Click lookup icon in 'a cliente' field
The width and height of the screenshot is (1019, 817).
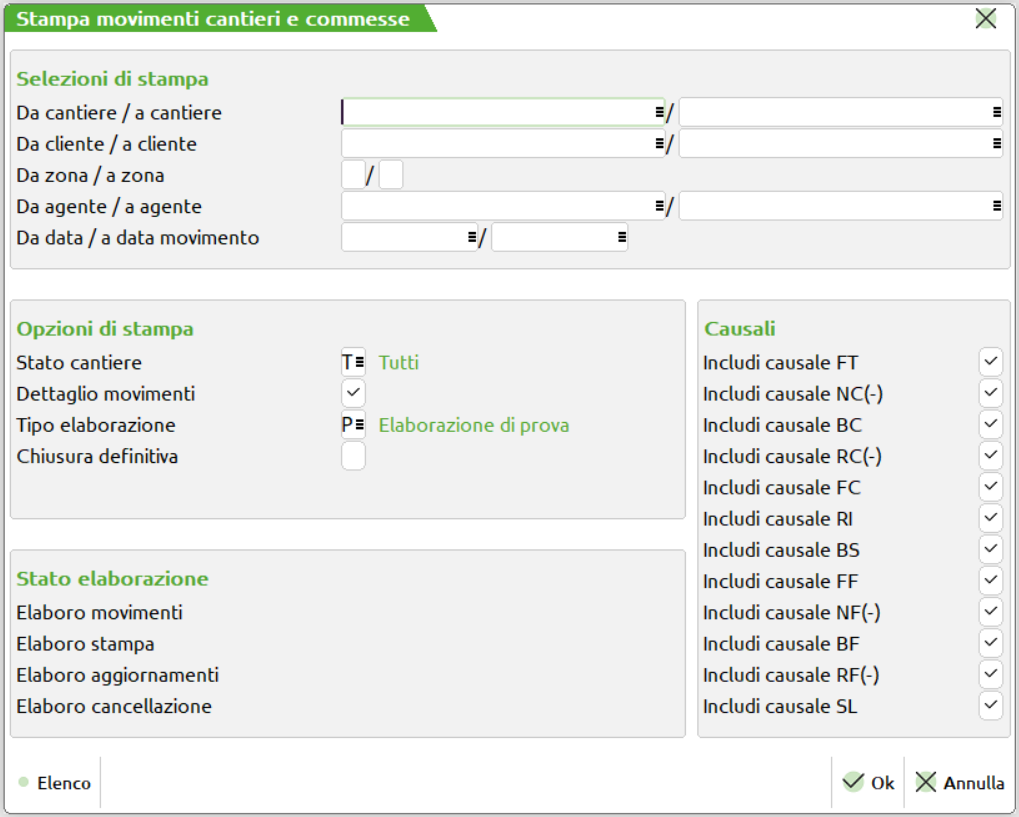pyautogui.click(x=996, y=144)
